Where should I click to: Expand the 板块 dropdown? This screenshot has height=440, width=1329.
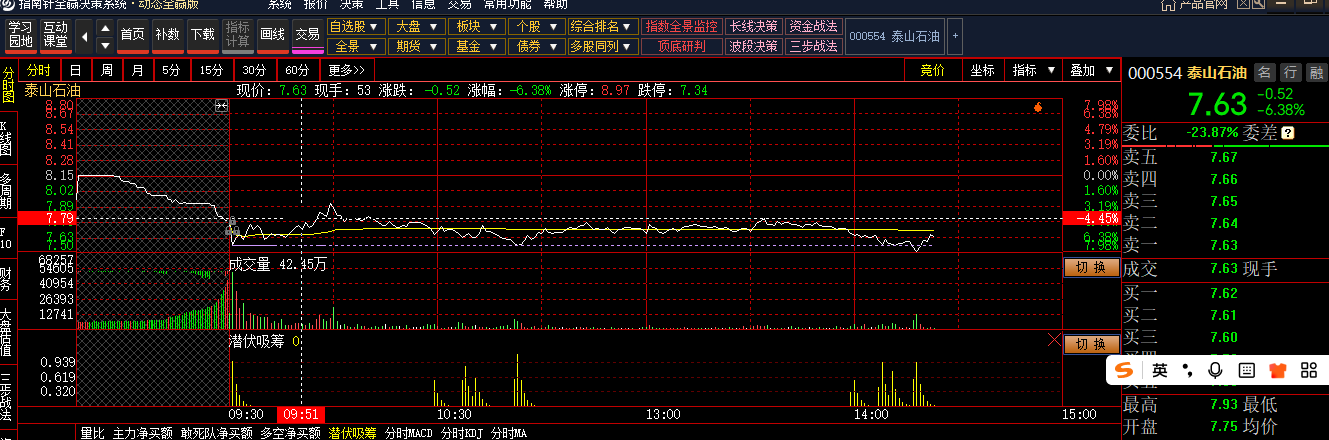pyautogui.click(x=475, y=26)
